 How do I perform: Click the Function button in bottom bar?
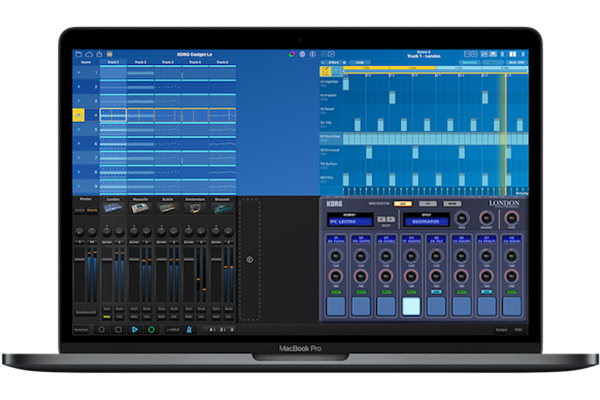81,329
